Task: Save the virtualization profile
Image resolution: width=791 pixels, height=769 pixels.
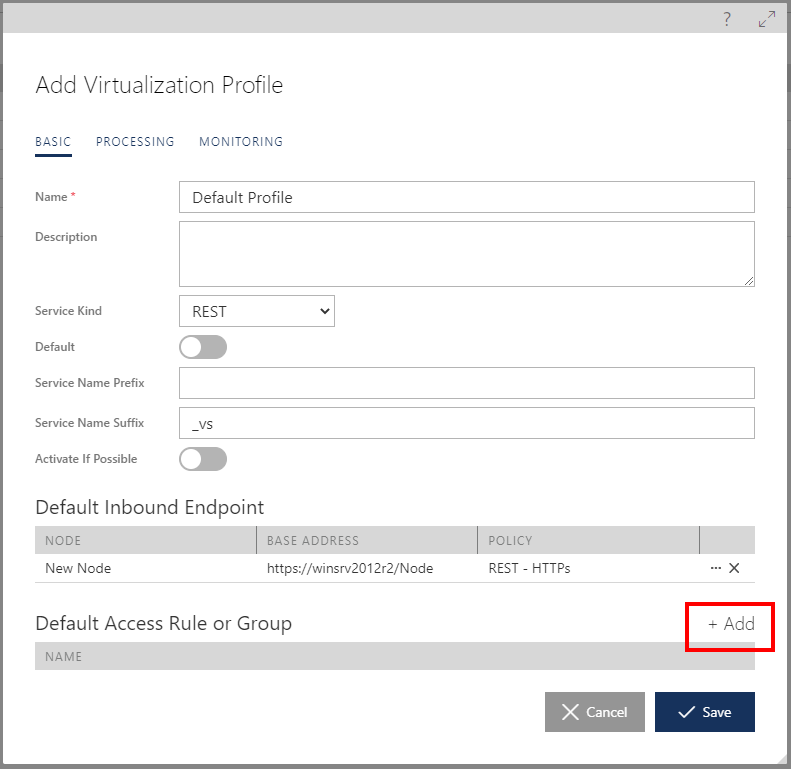Action: (x=705, y=712)
